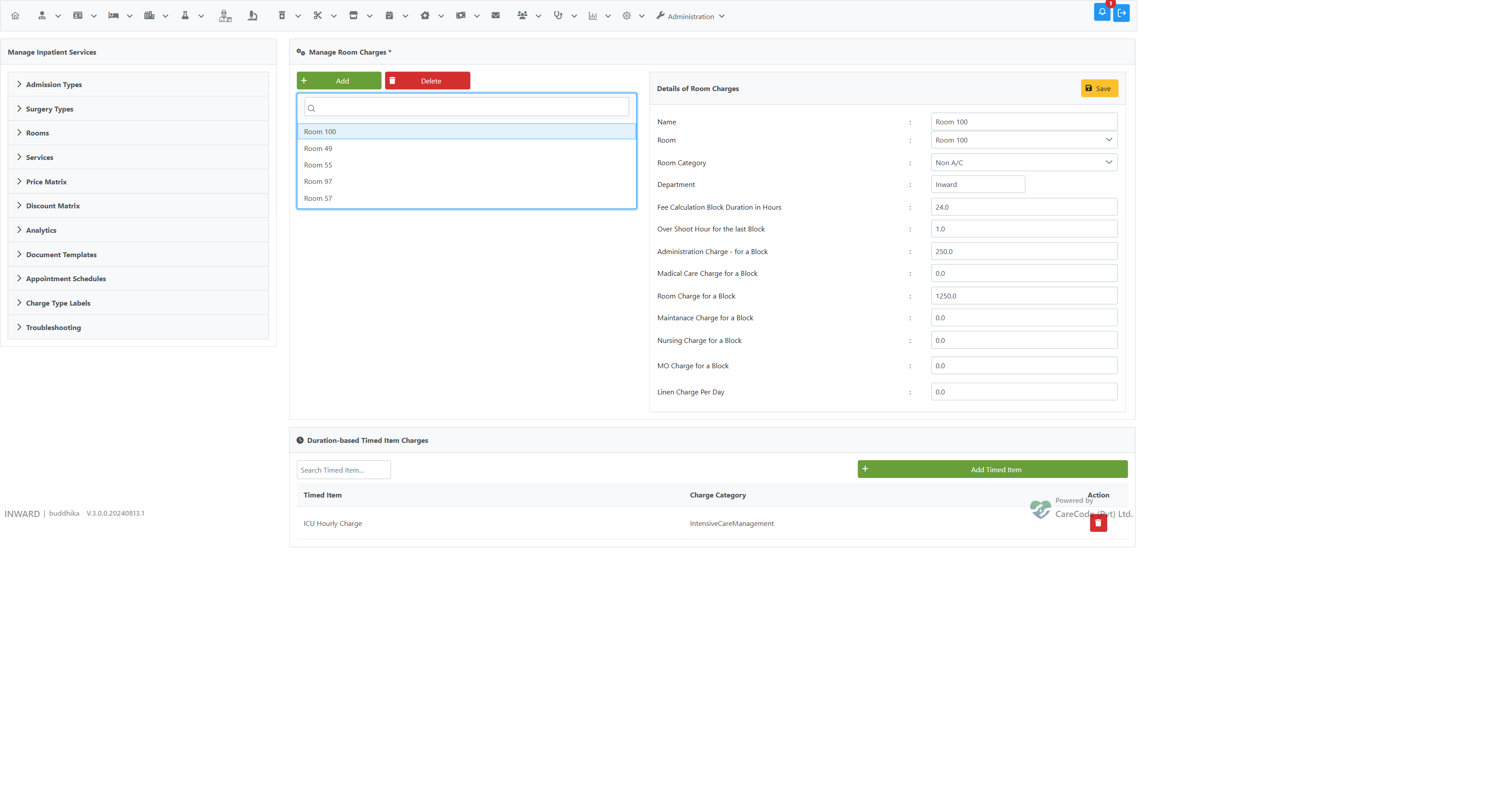1512x796 pixels.
Task: Save the room charge details
Action: 1099,88
